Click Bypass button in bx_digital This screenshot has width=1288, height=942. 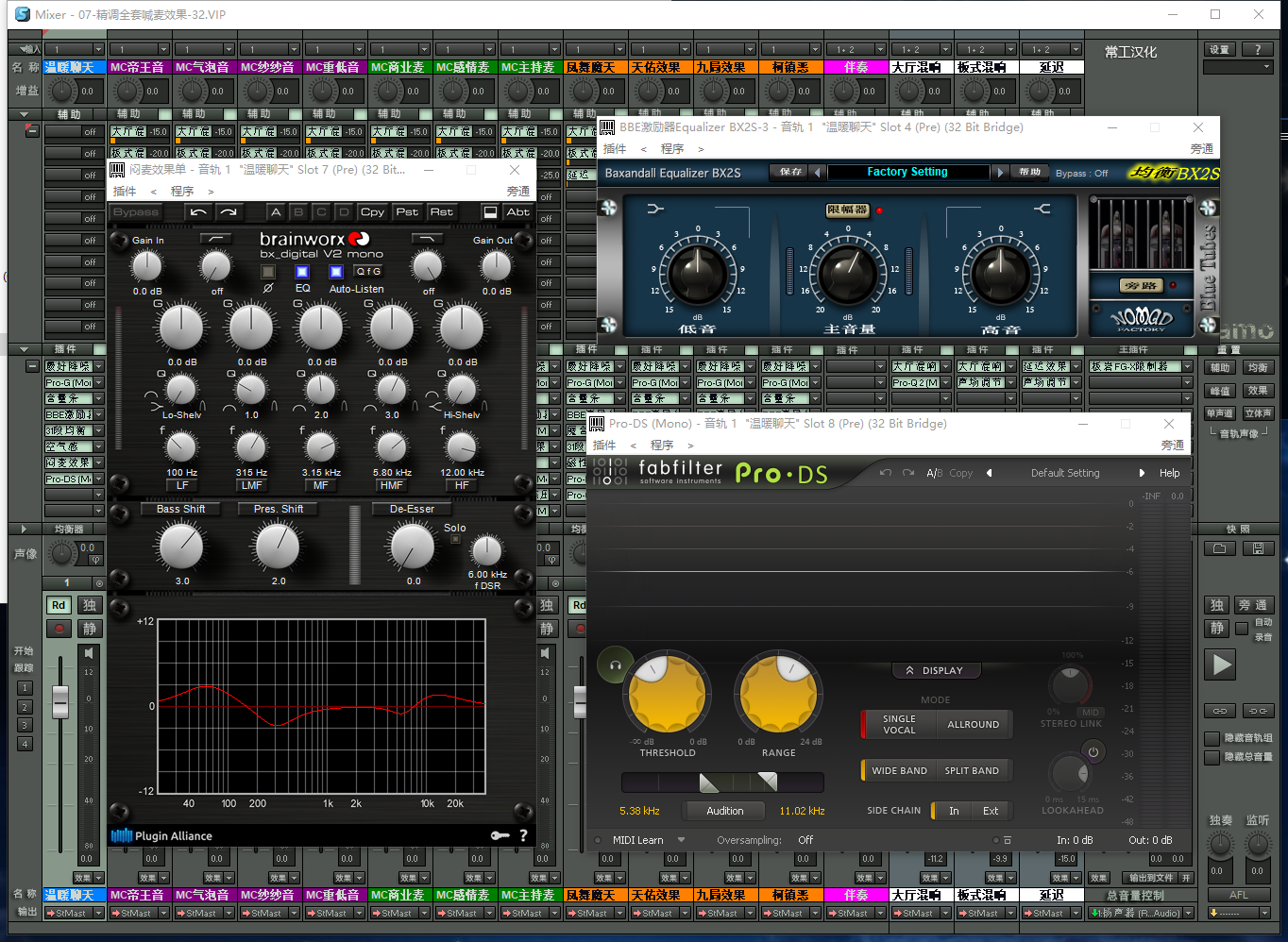pos(136,212)
